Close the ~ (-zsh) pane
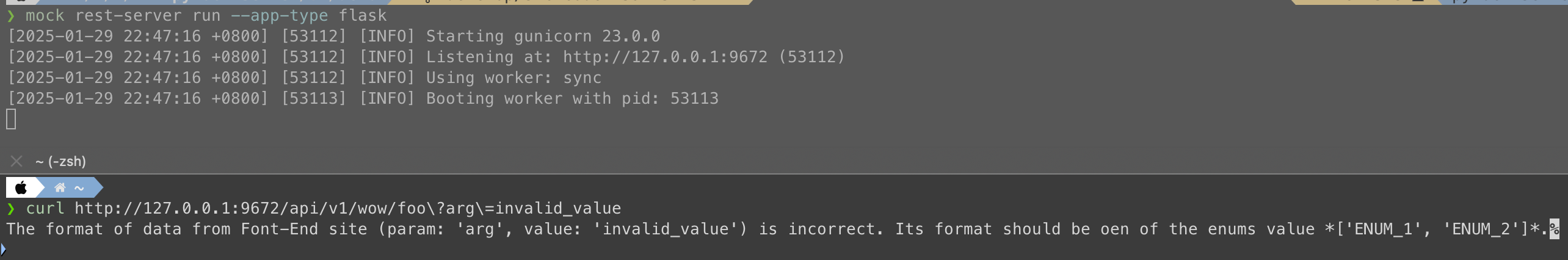1568x260 pixels. (16, 161)
